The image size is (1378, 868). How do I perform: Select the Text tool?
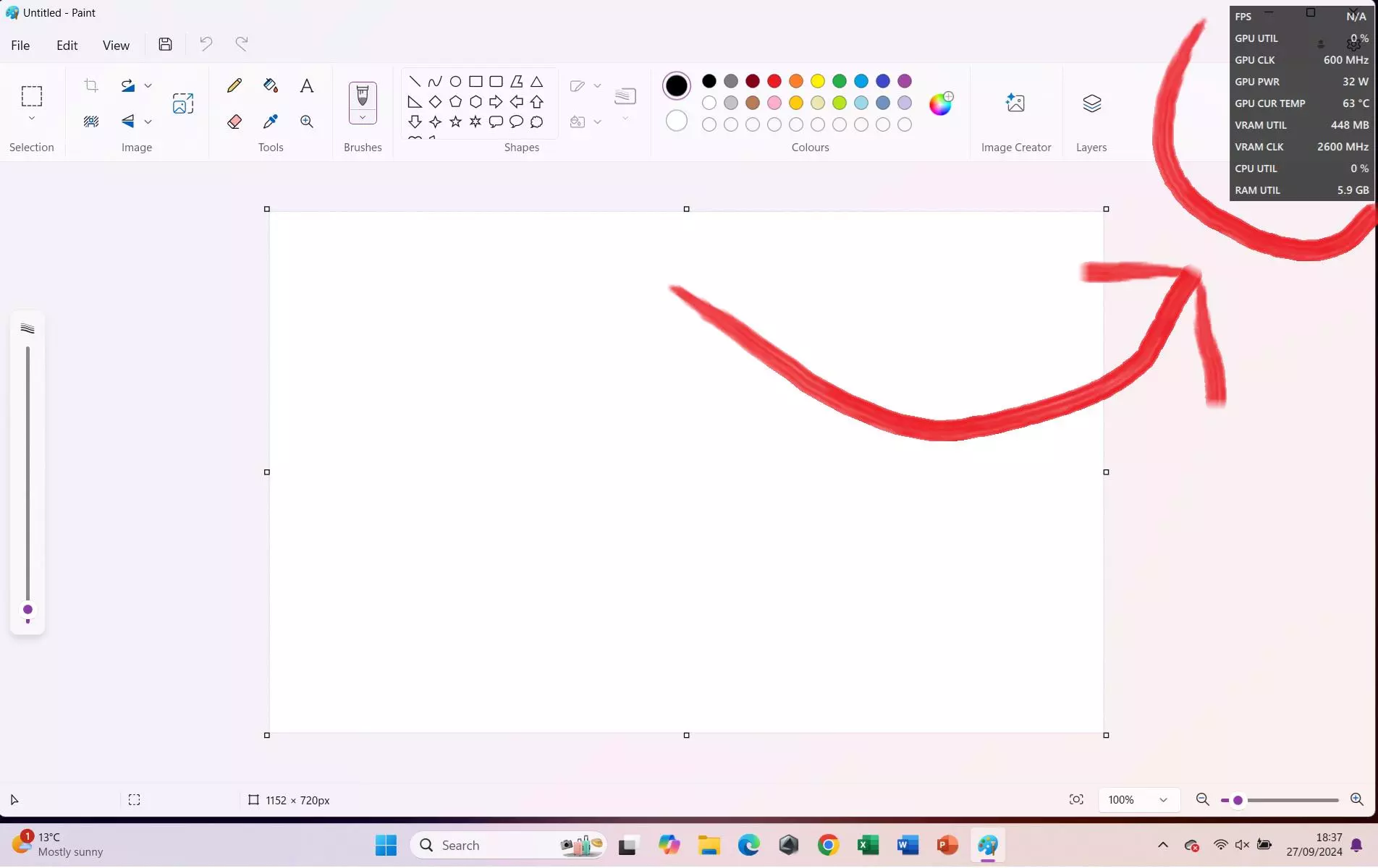[x=306, y=85]
